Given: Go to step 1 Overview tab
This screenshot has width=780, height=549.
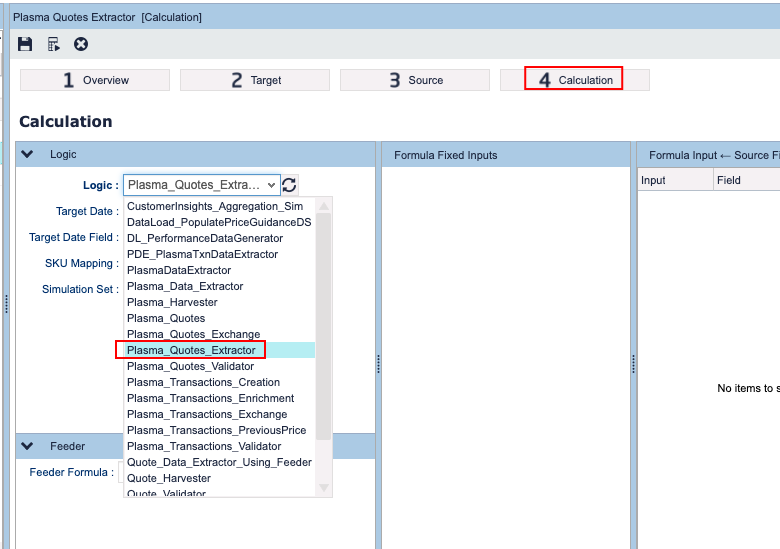Looking at the screenshot, I should point(95,80).
